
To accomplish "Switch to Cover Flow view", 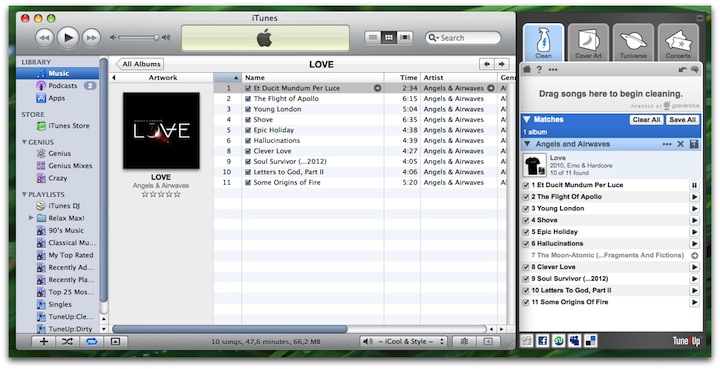I will coord(405,38).
